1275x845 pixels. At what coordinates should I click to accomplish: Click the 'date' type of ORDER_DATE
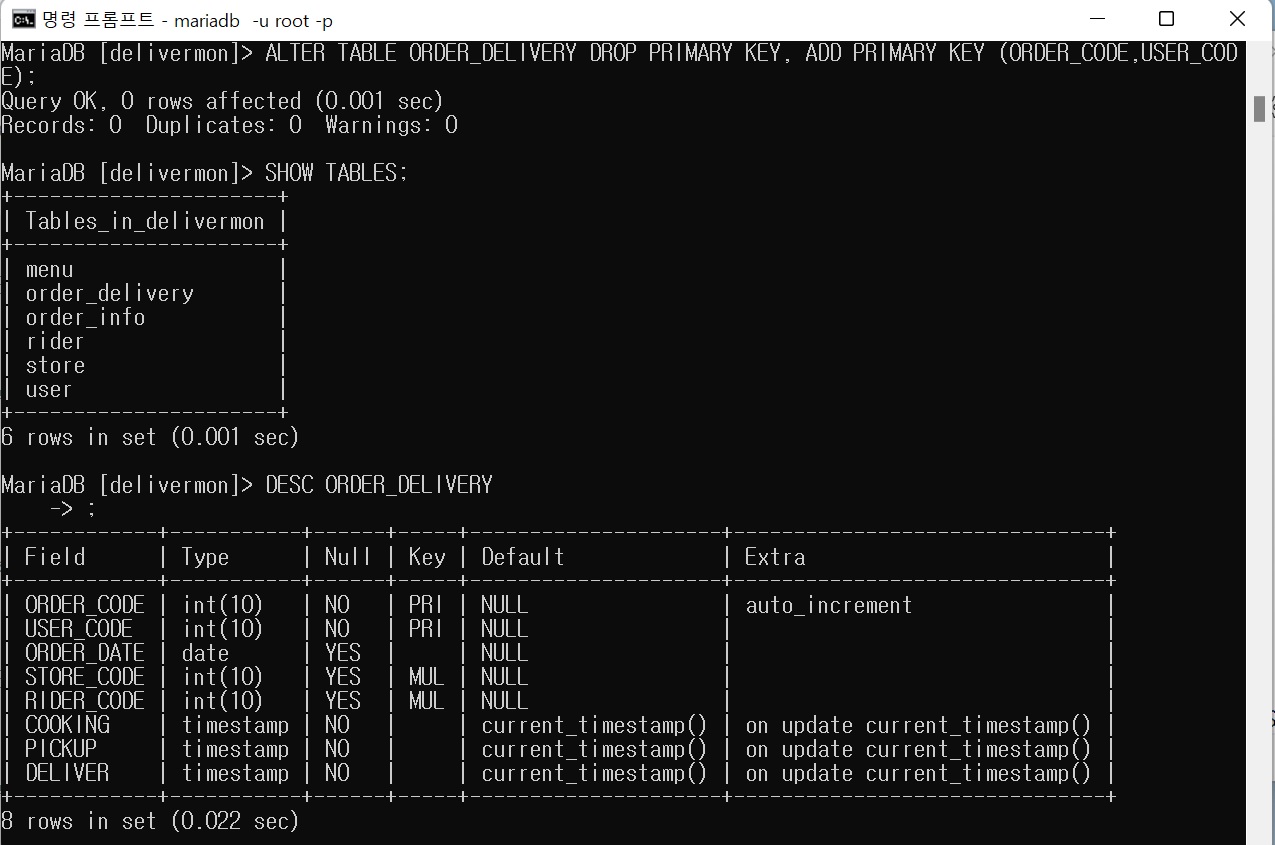coord(205,653)
